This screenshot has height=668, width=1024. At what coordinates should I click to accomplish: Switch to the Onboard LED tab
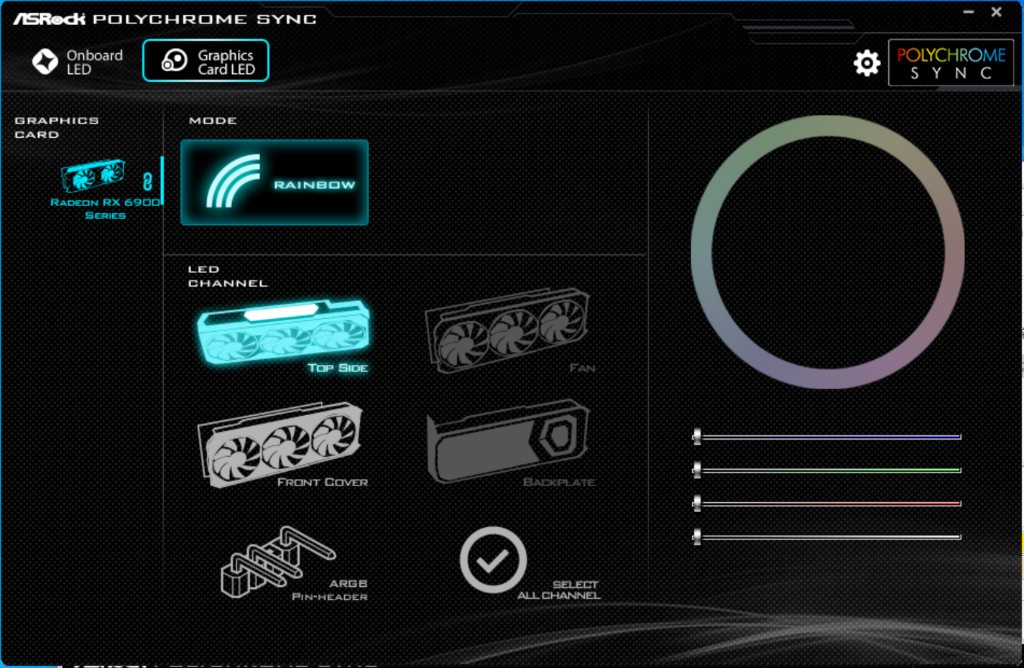tap(77, 61)
